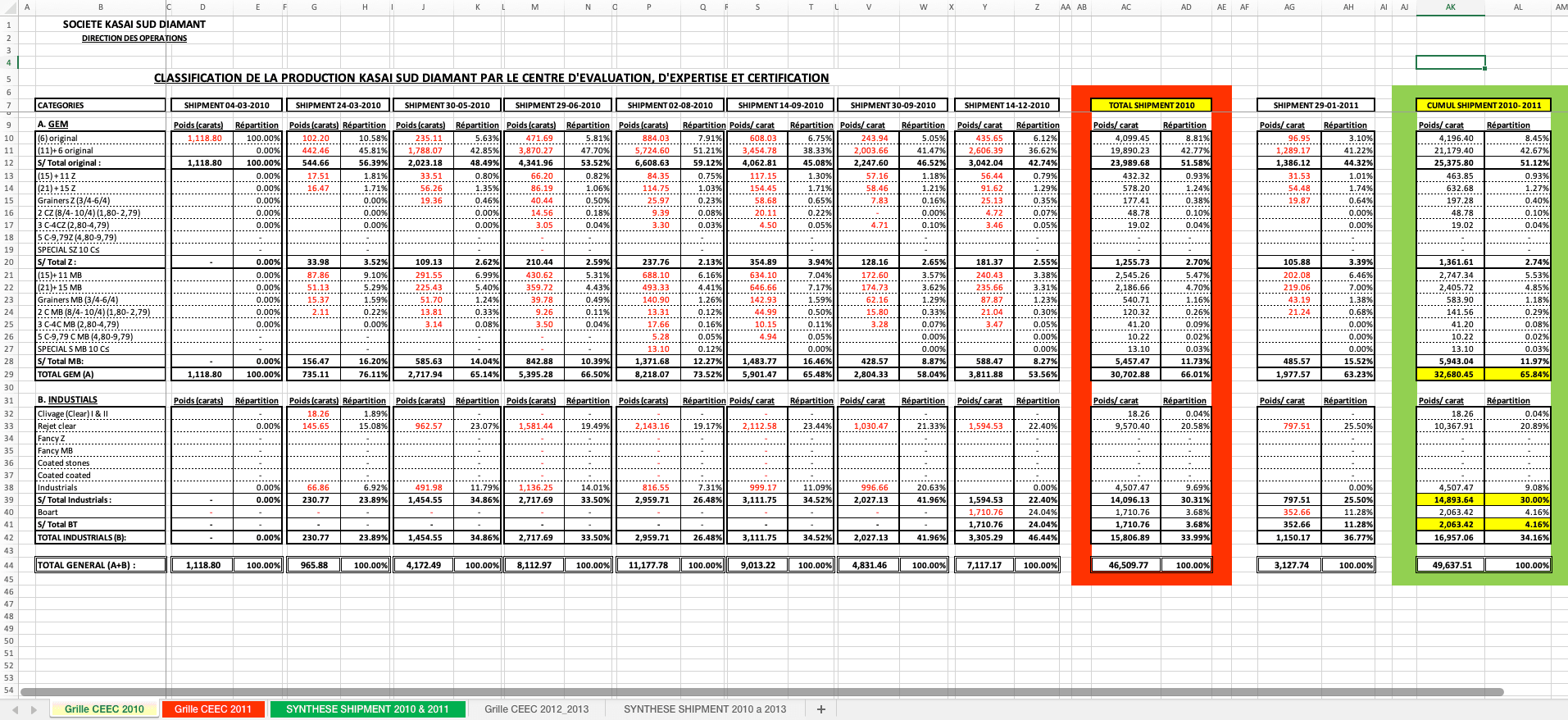Click the DIRECTION DES OPERATIONS cell
Image resolution: width=1568 pixels, height=720 pixels.
pos(134,39)
